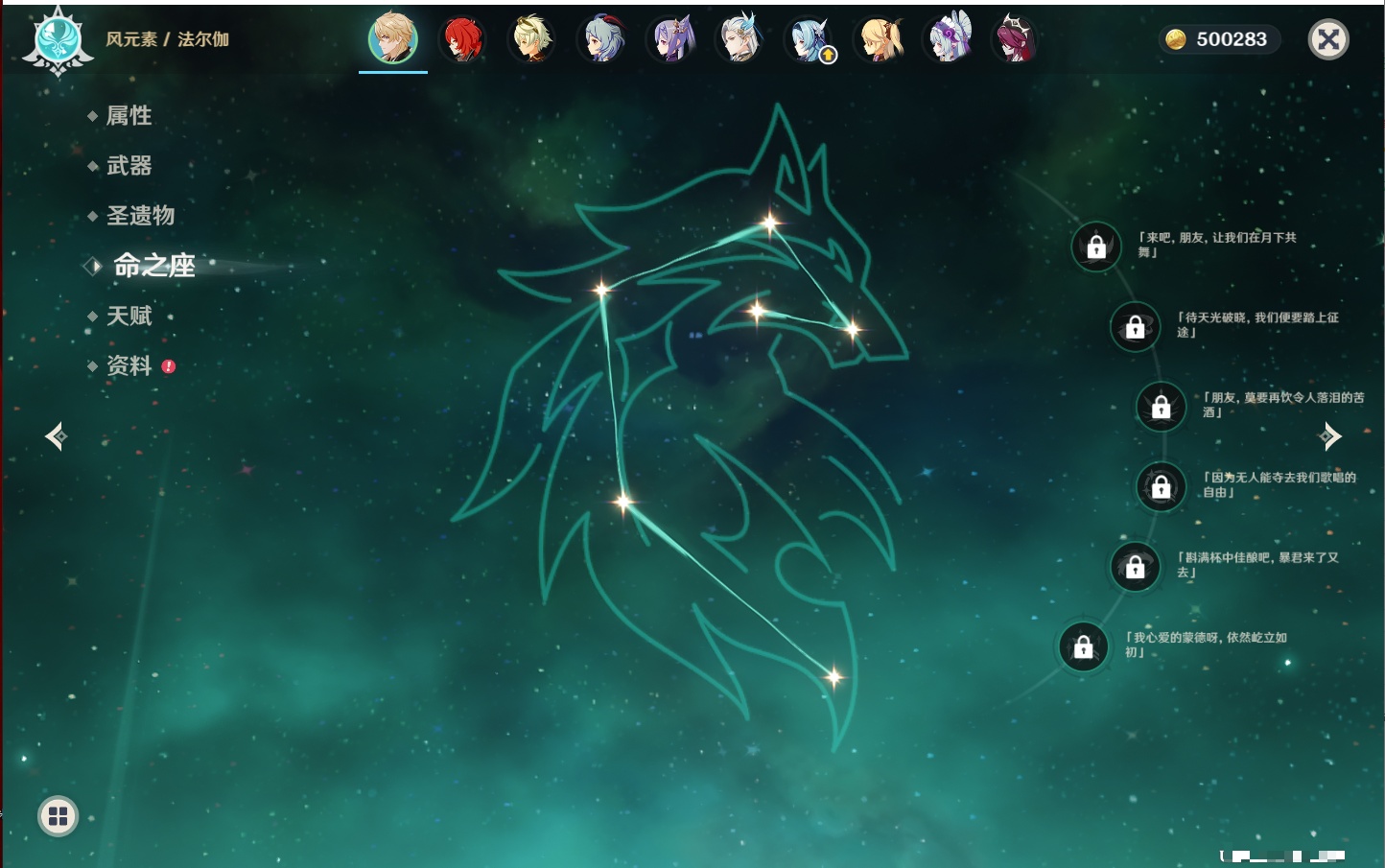Select the purple twin-tail haired character avatar
Image resolution: width=1385 pixels, height=868 pixels.
pyautogui.click(x=670, y=39)
